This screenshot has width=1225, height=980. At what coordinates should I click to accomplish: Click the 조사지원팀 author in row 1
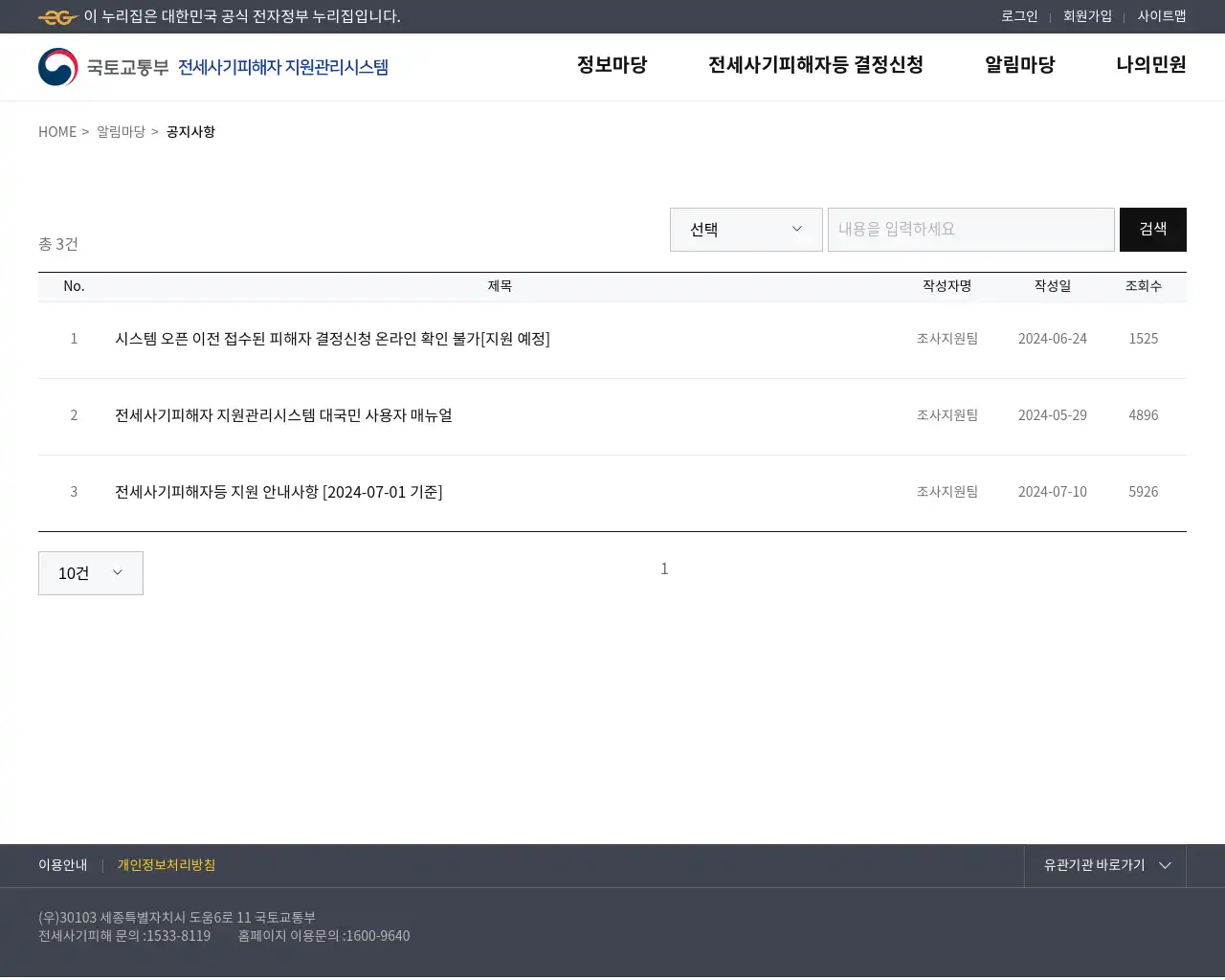click(x=947, y=339)
